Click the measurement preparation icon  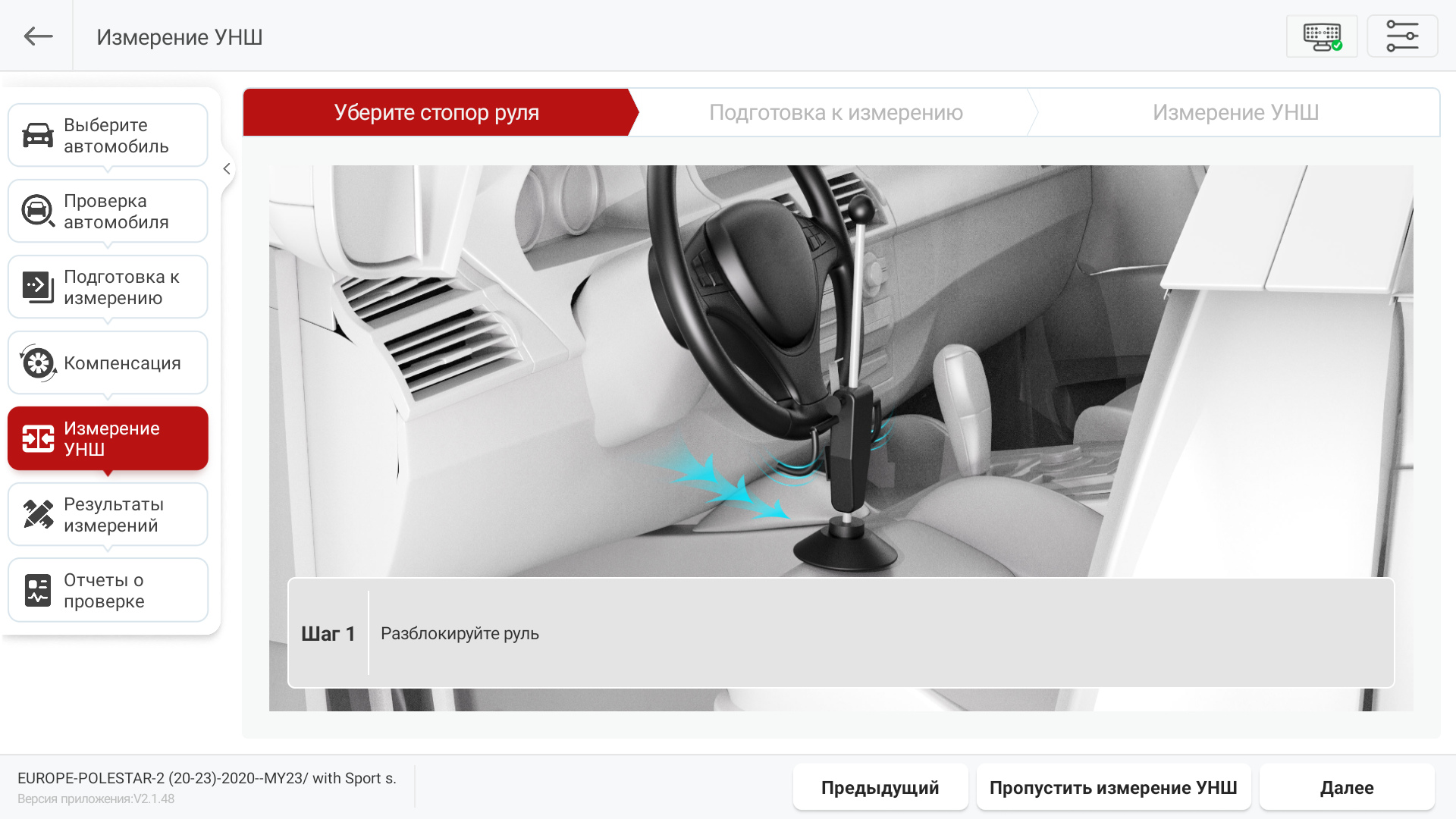click(x=37, y=287)
